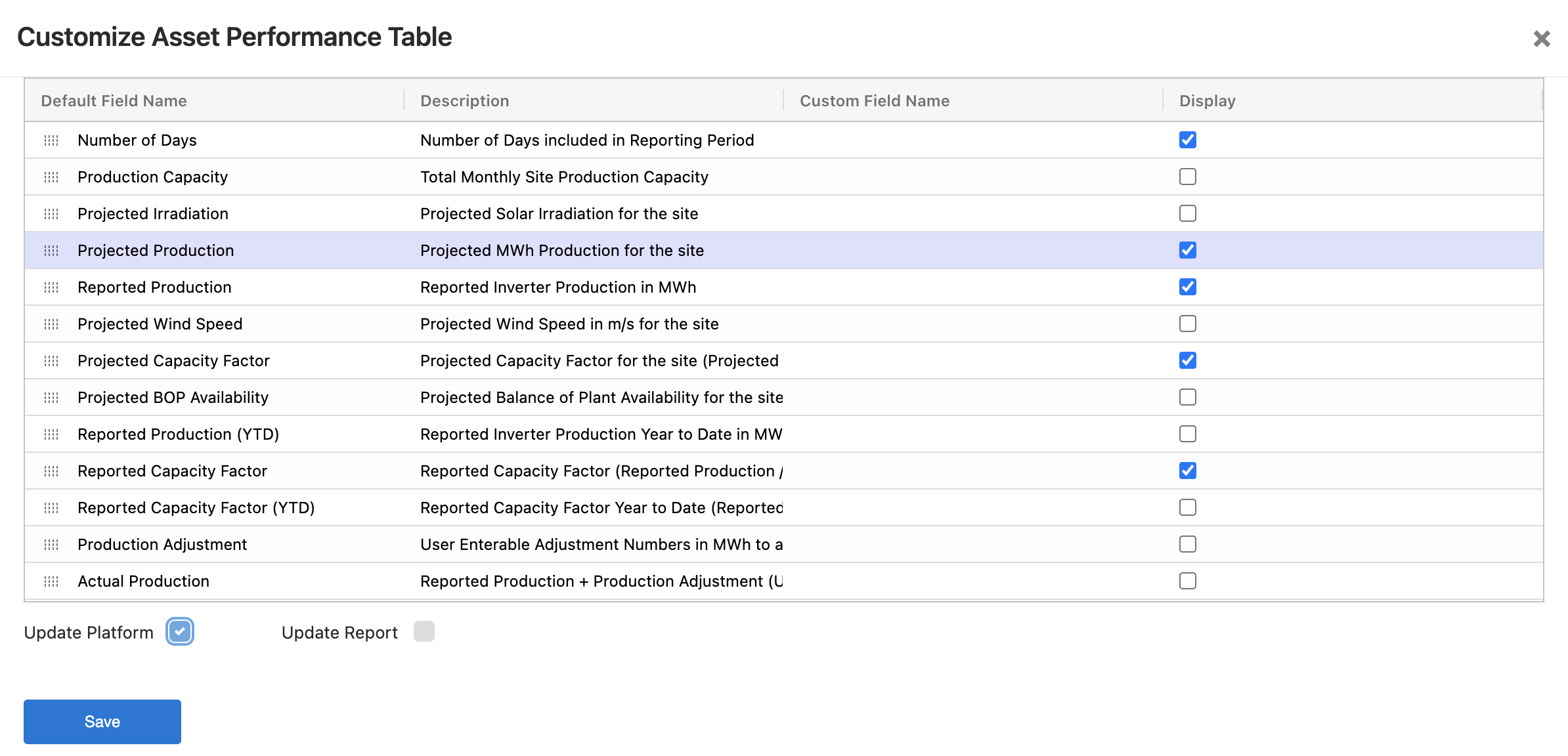This screenshot has height=756, width=1568.
Task: Check display for Projected Wind Speed
Action: (1187, 324)
